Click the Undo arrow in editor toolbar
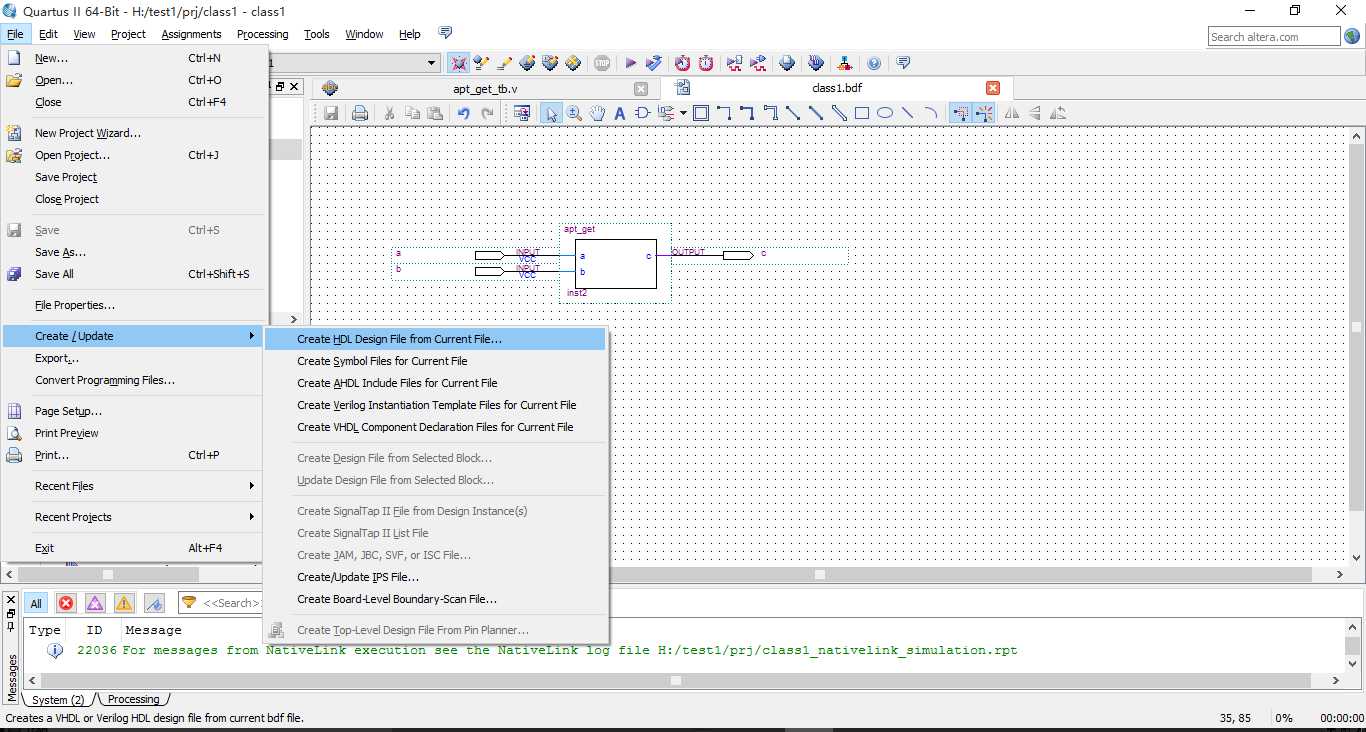Screen dimensions: 1366x732 463,113
